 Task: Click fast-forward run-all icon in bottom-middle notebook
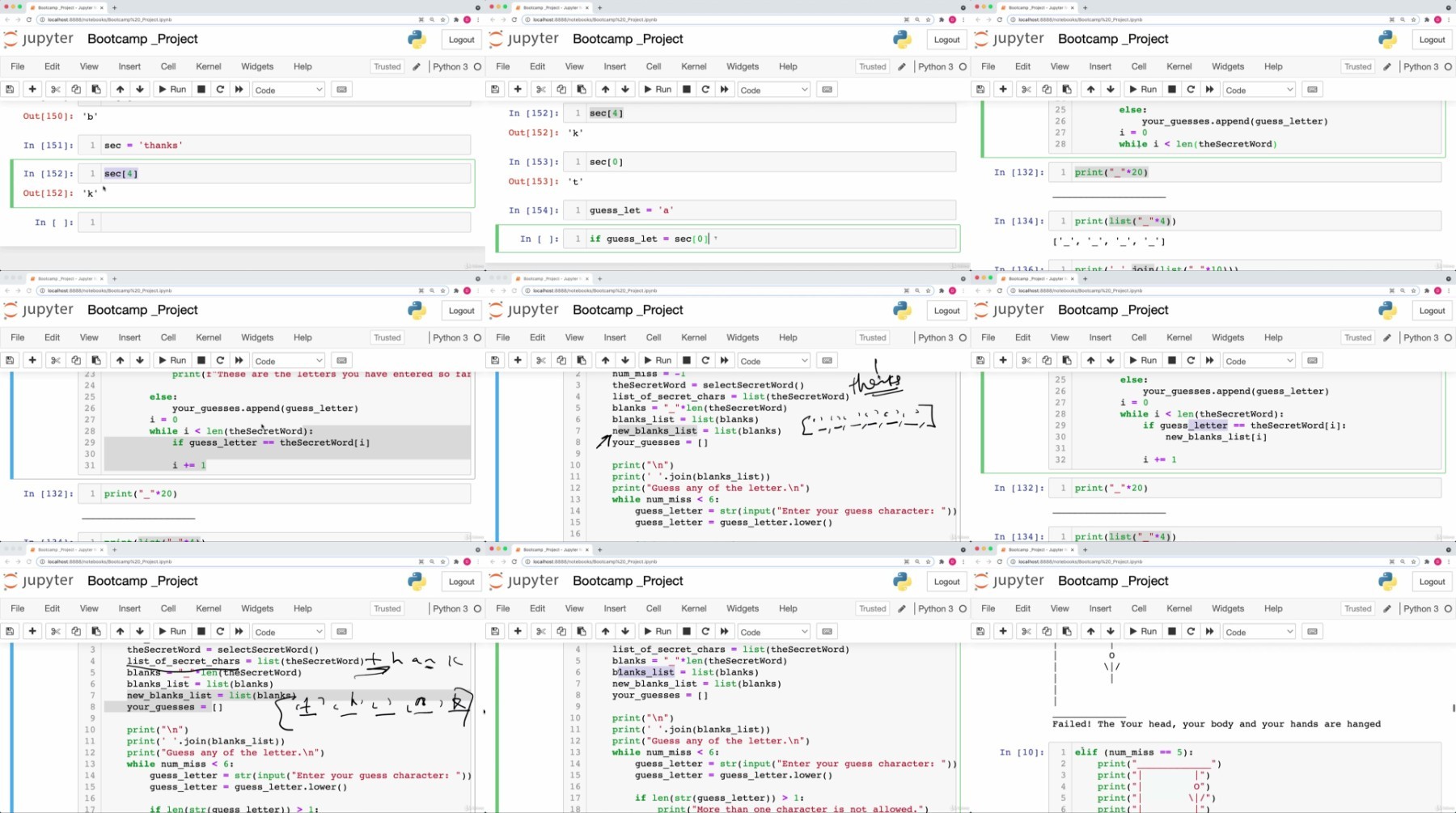(725, 632)
